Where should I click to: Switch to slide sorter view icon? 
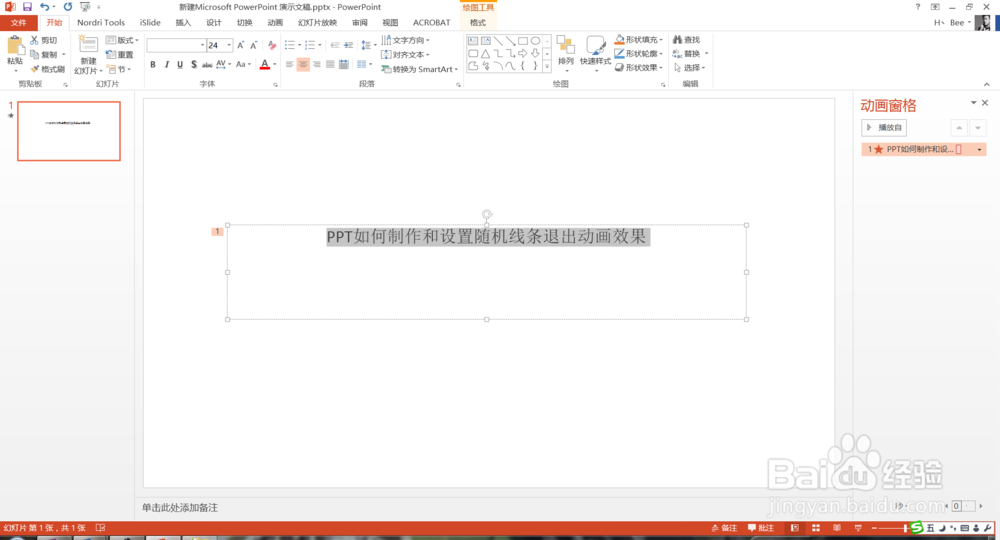pyautogui.click(x=815, y=528)
